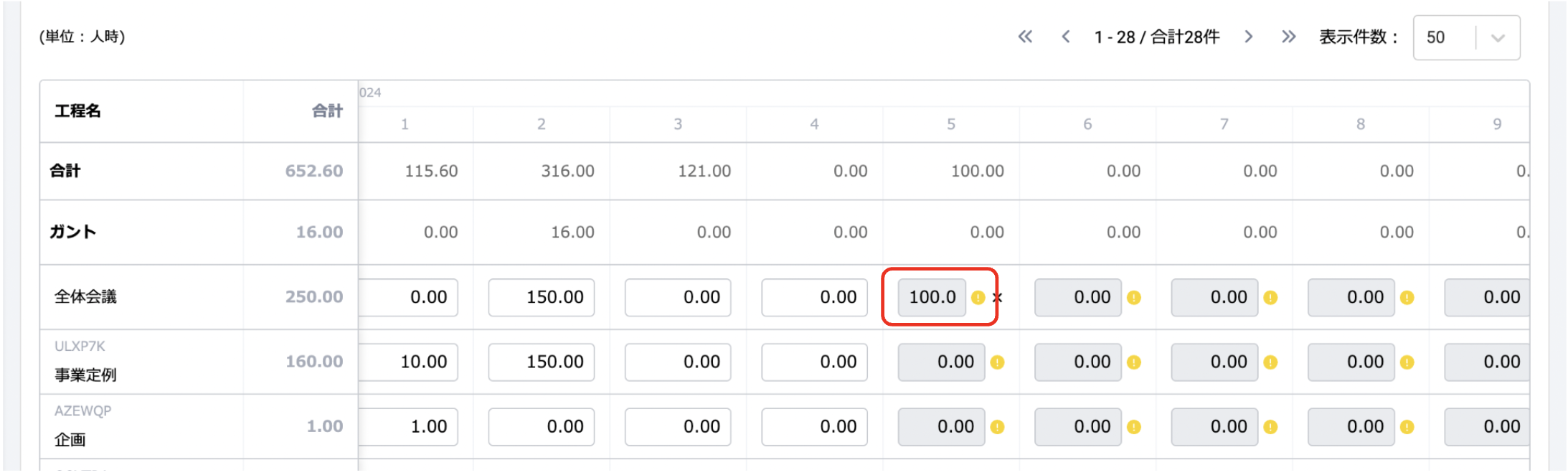Screen dimensions: 1568x475
Task: Go to the first page of results
Action: [x=1026, y=37]
